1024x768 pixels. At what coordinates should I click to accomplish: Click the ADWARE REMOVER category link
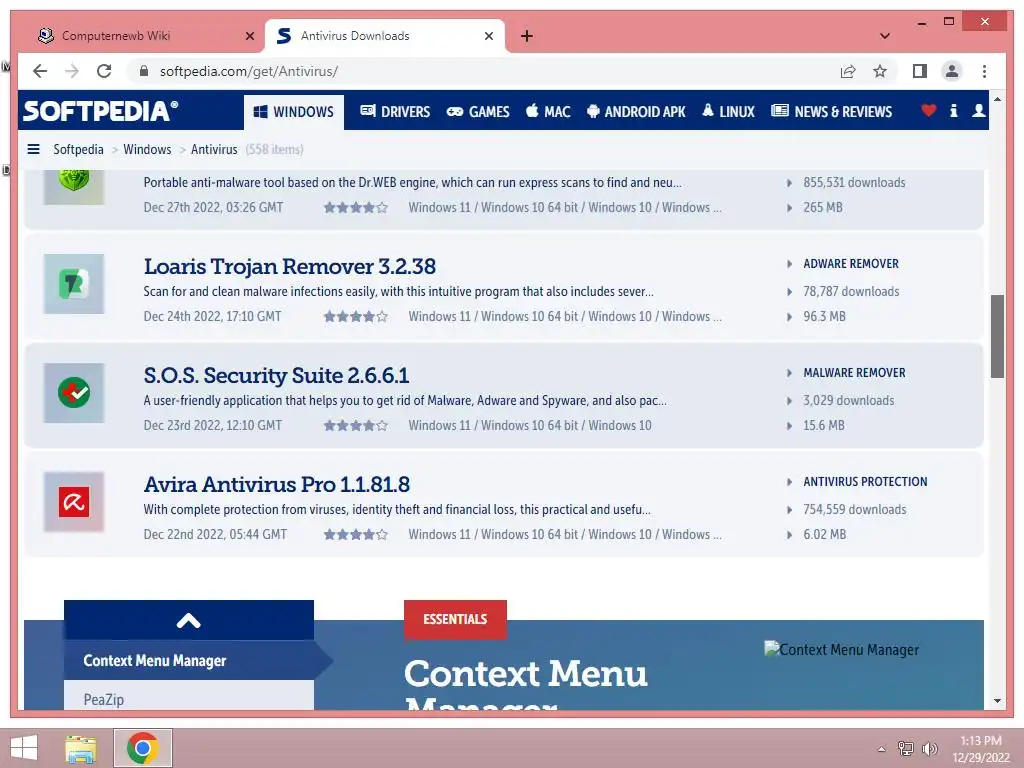pos(851,264)
